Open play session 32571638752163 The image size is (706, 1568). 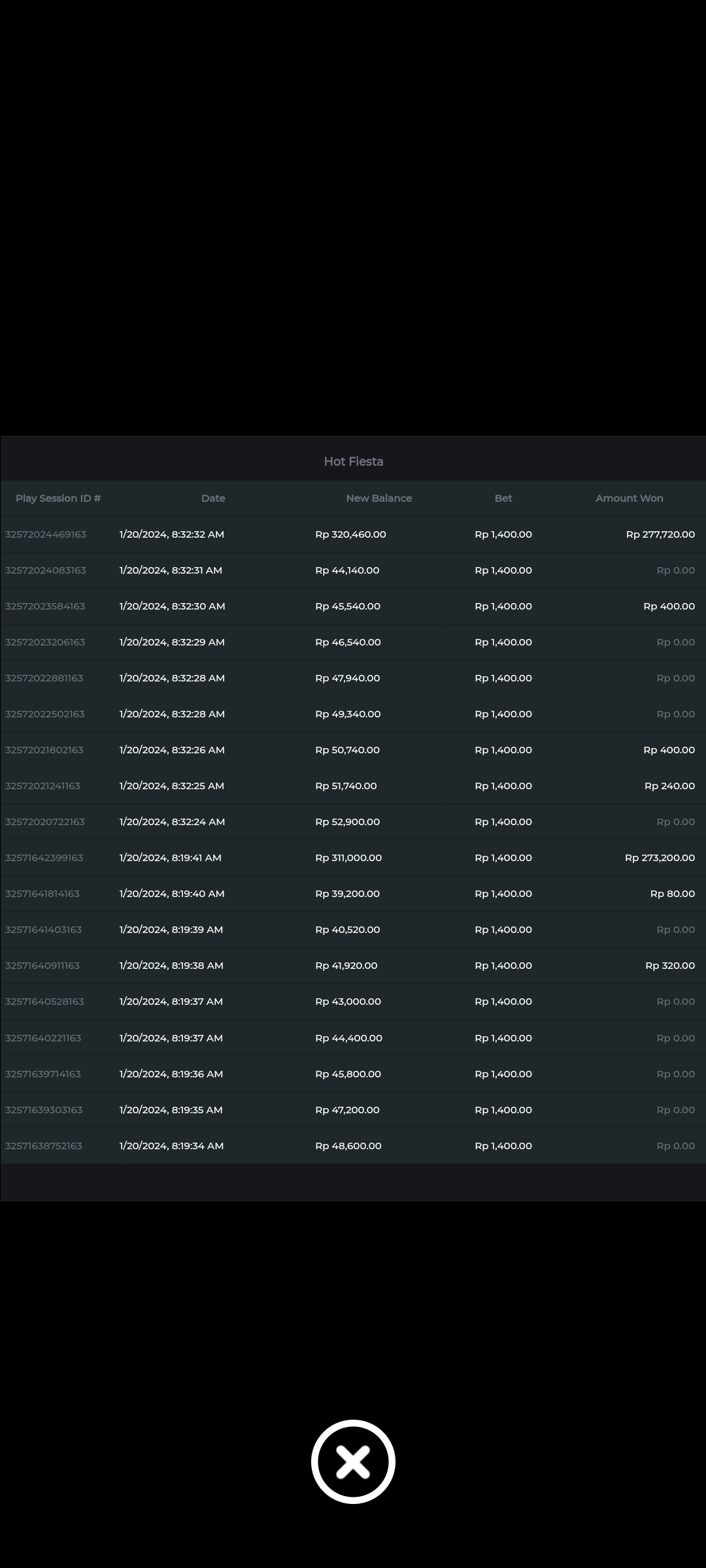(44, 1146)
